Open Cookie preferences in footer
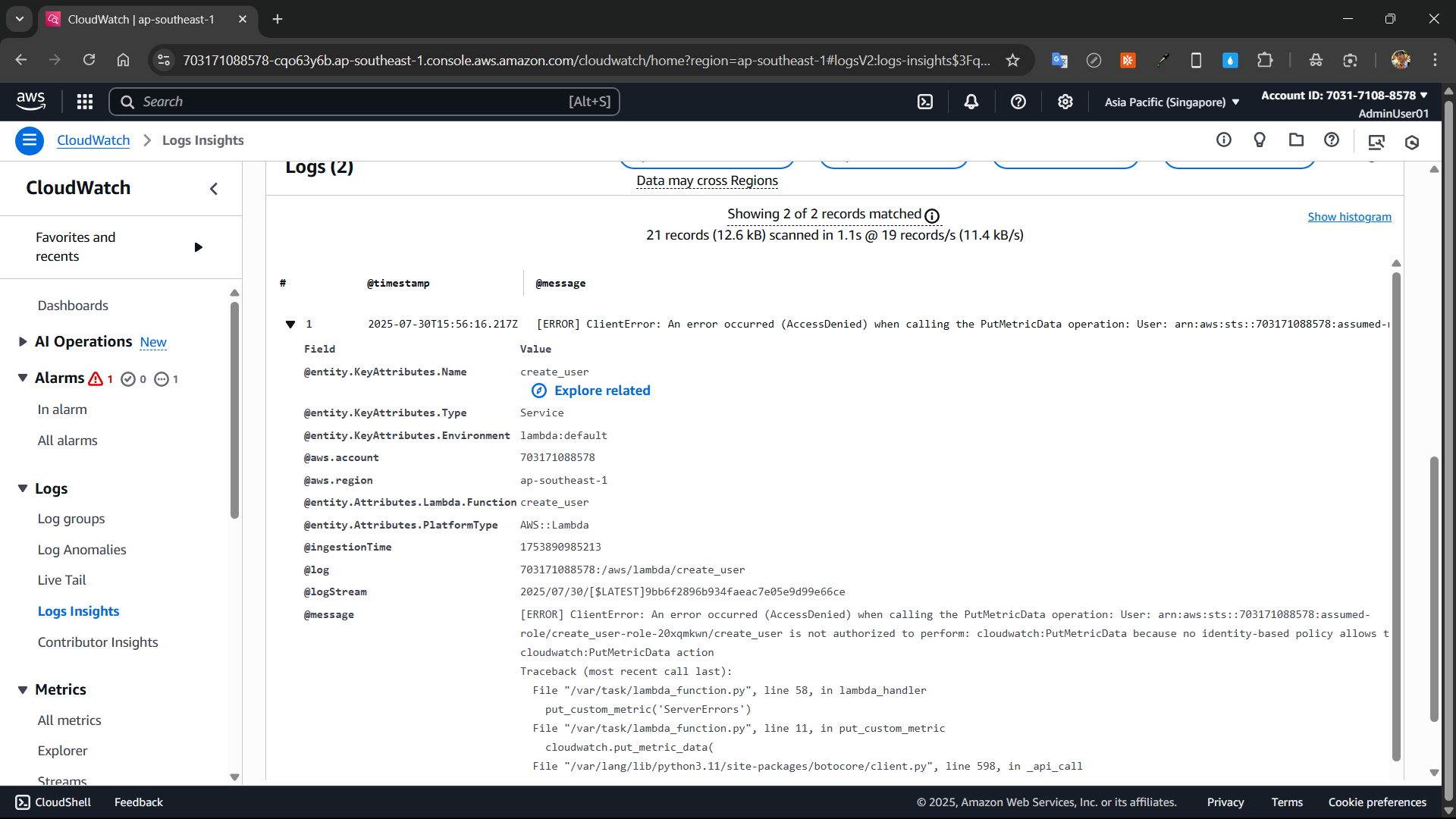The image size is (1456, 819). (1377, 802)
